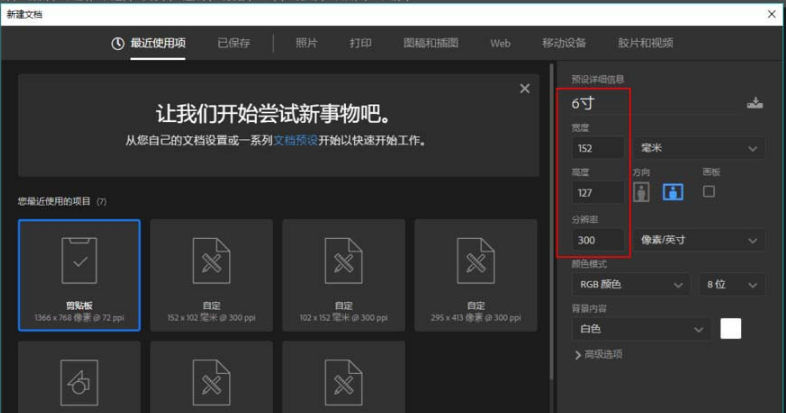Switch to the 最近使用项 tab
Screen dimensions: 786x413
158,43
